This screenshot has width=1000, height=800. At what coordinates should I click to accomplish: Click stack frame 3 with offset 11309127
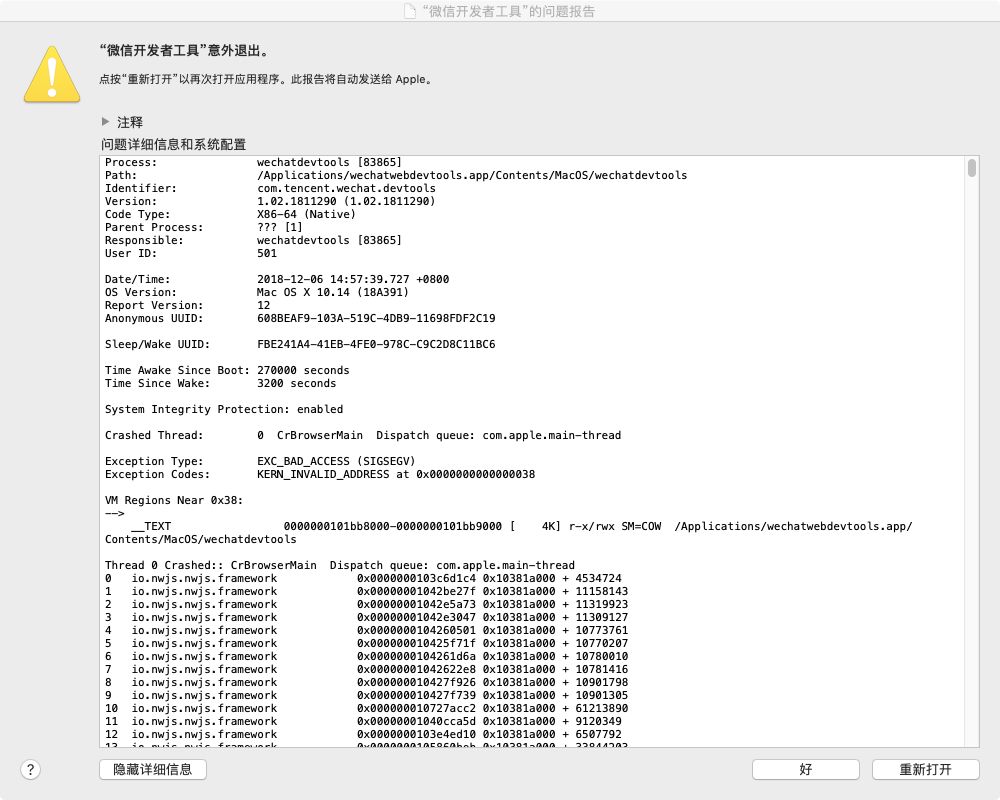click(x=366, y=617)
